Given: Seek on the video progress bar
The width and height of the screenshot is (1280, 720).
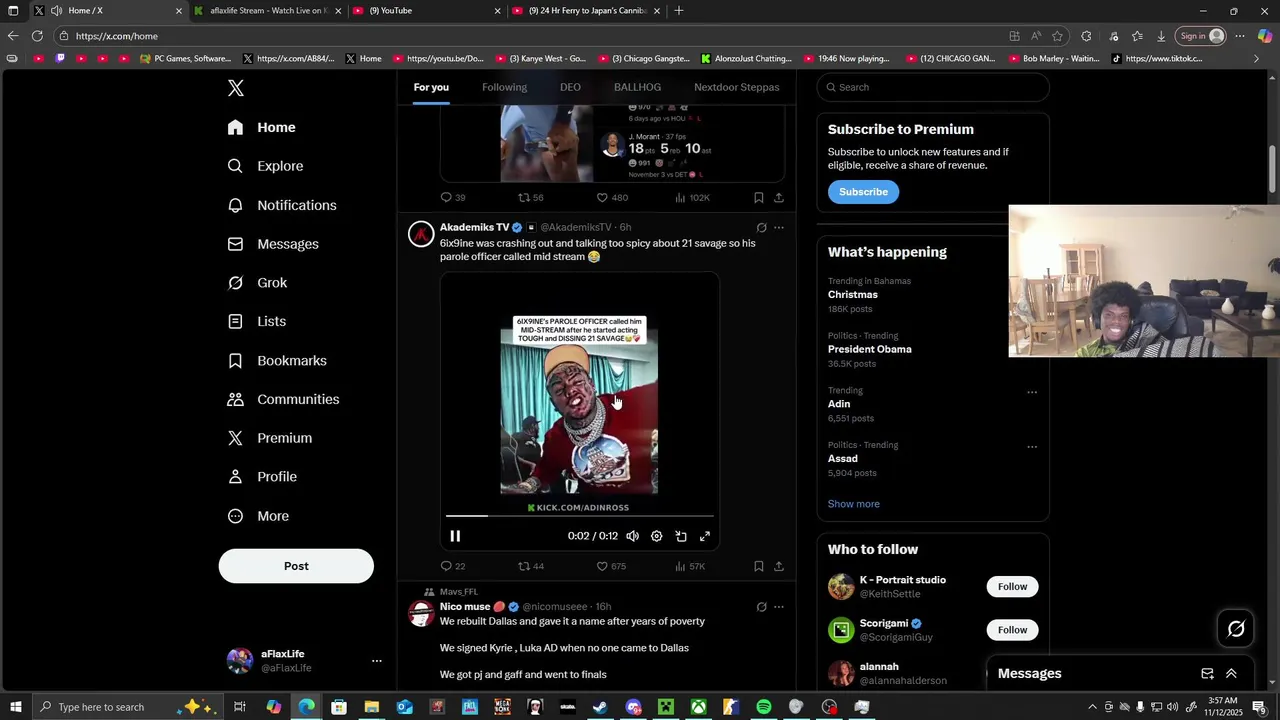Looking at the screenshot, I should [580, 516].
